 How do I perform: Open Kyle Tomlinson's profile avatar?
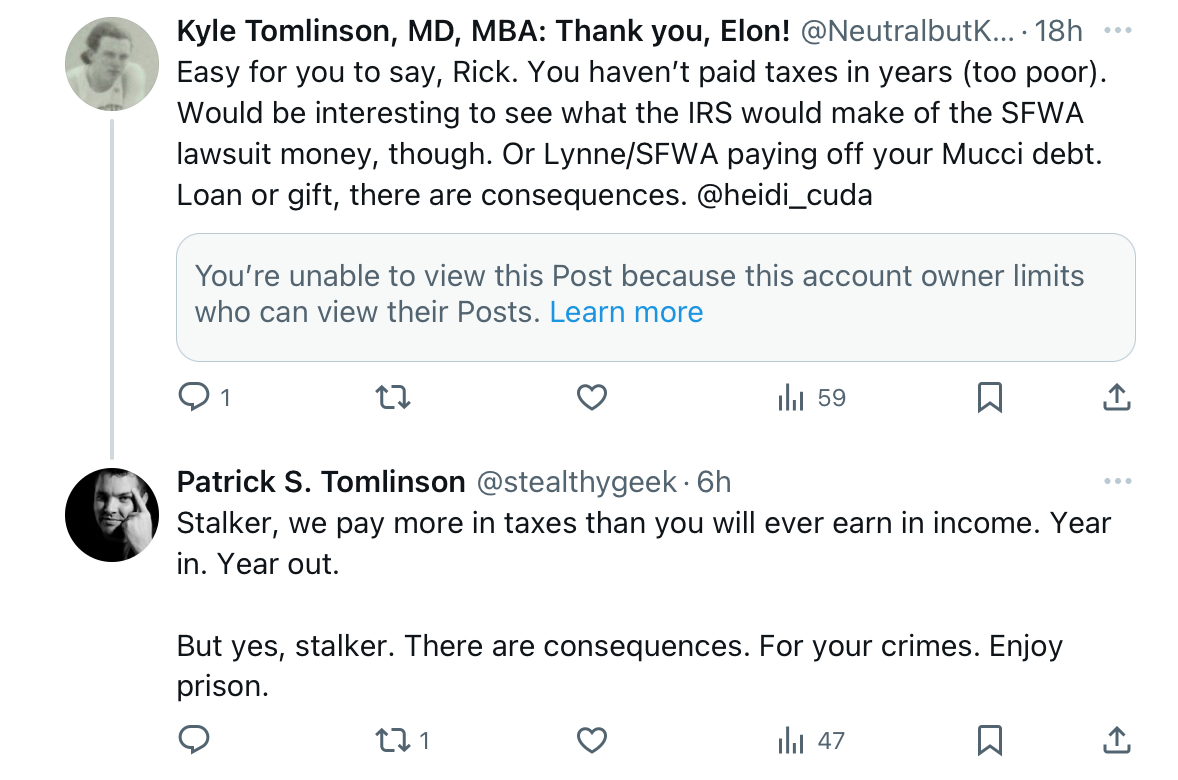(112, 64)
